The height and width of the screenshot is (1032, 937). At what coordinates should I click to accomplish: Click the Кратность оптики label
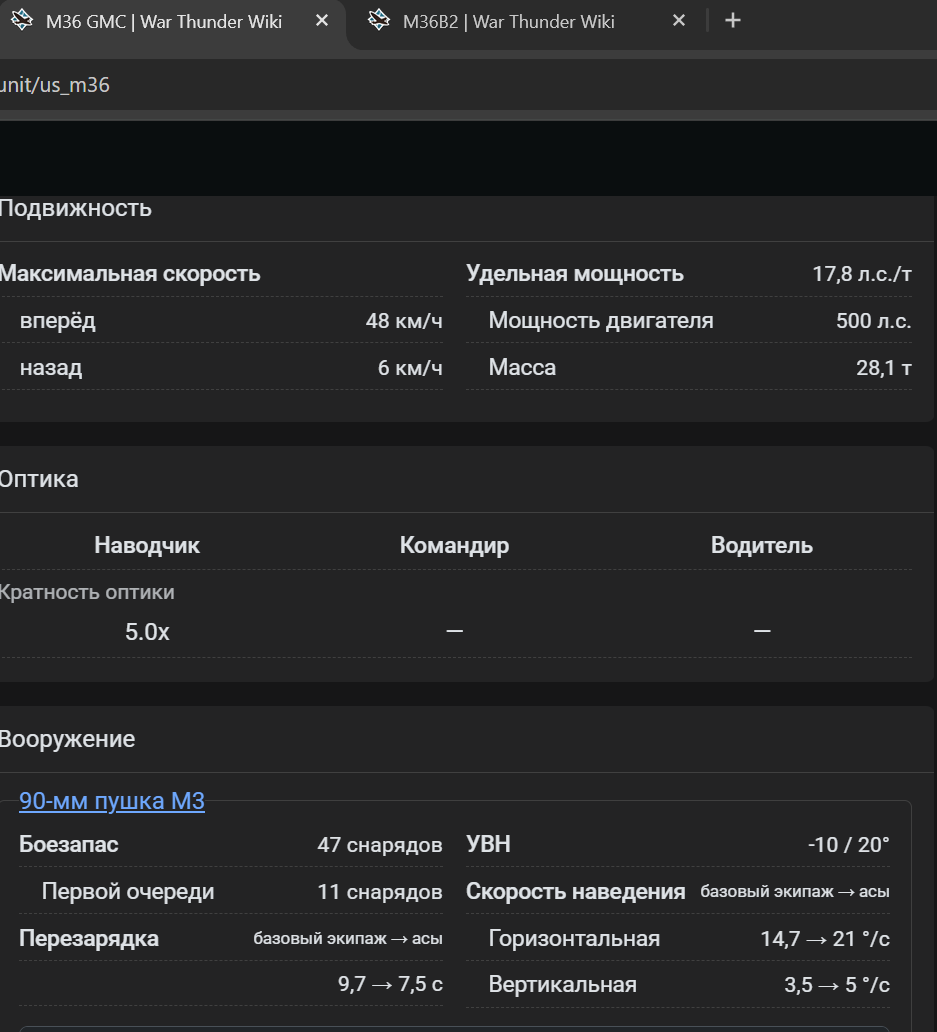click(x=87, y=592)
